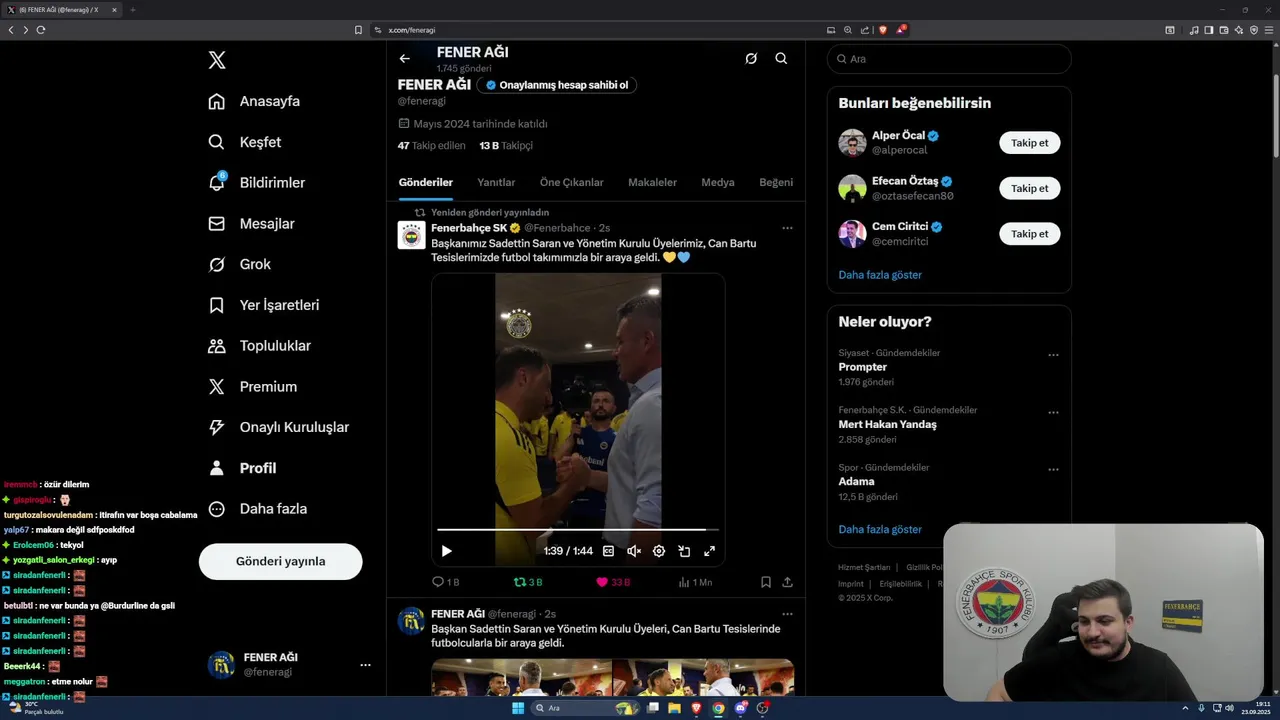This screenshot has height=720, width=1280.
Task: Toggle picture-in-picture for video
Action: click(684, 551)
